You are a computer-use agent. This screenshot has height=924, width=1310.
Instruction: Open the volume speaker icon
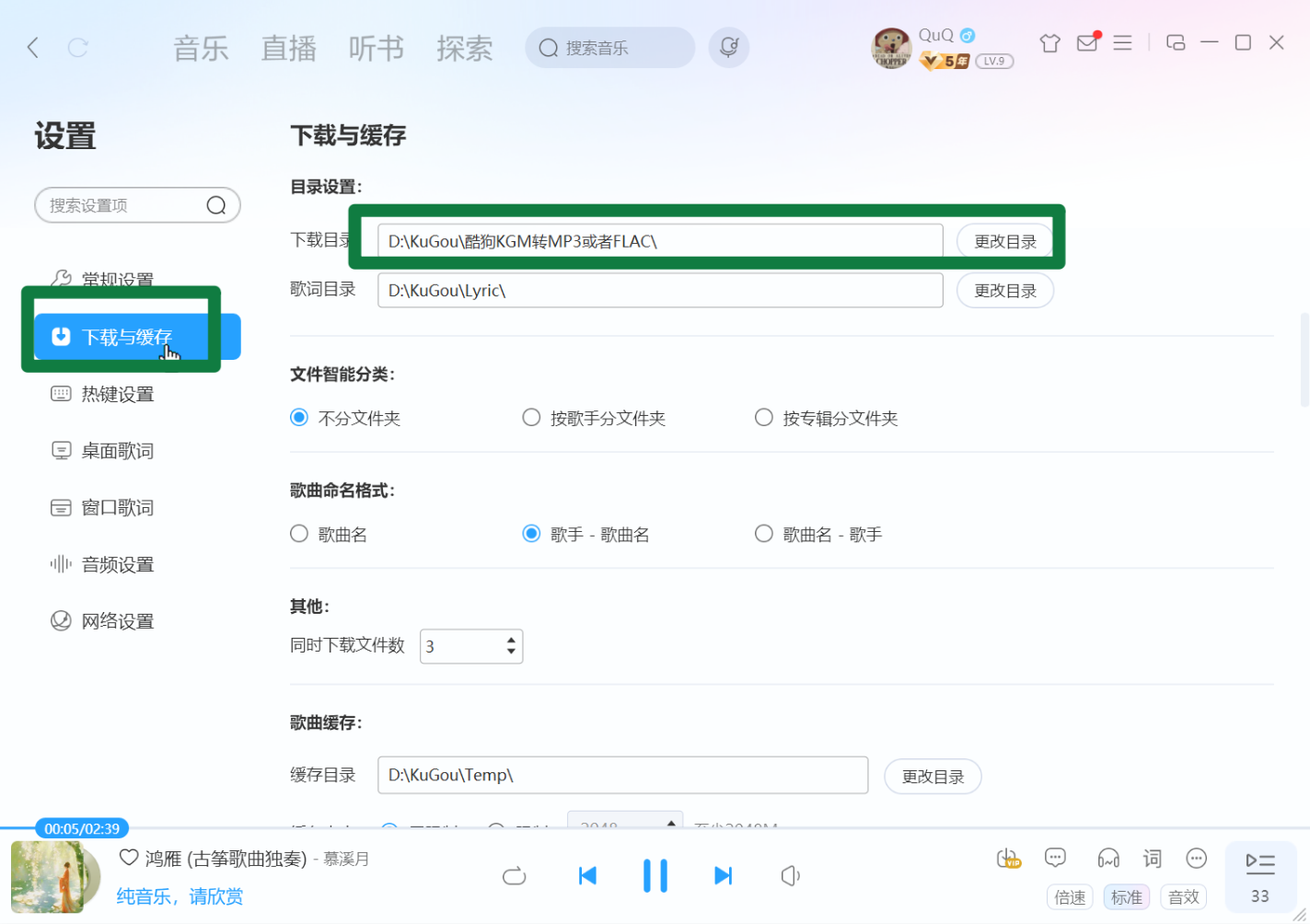(791, 876)
